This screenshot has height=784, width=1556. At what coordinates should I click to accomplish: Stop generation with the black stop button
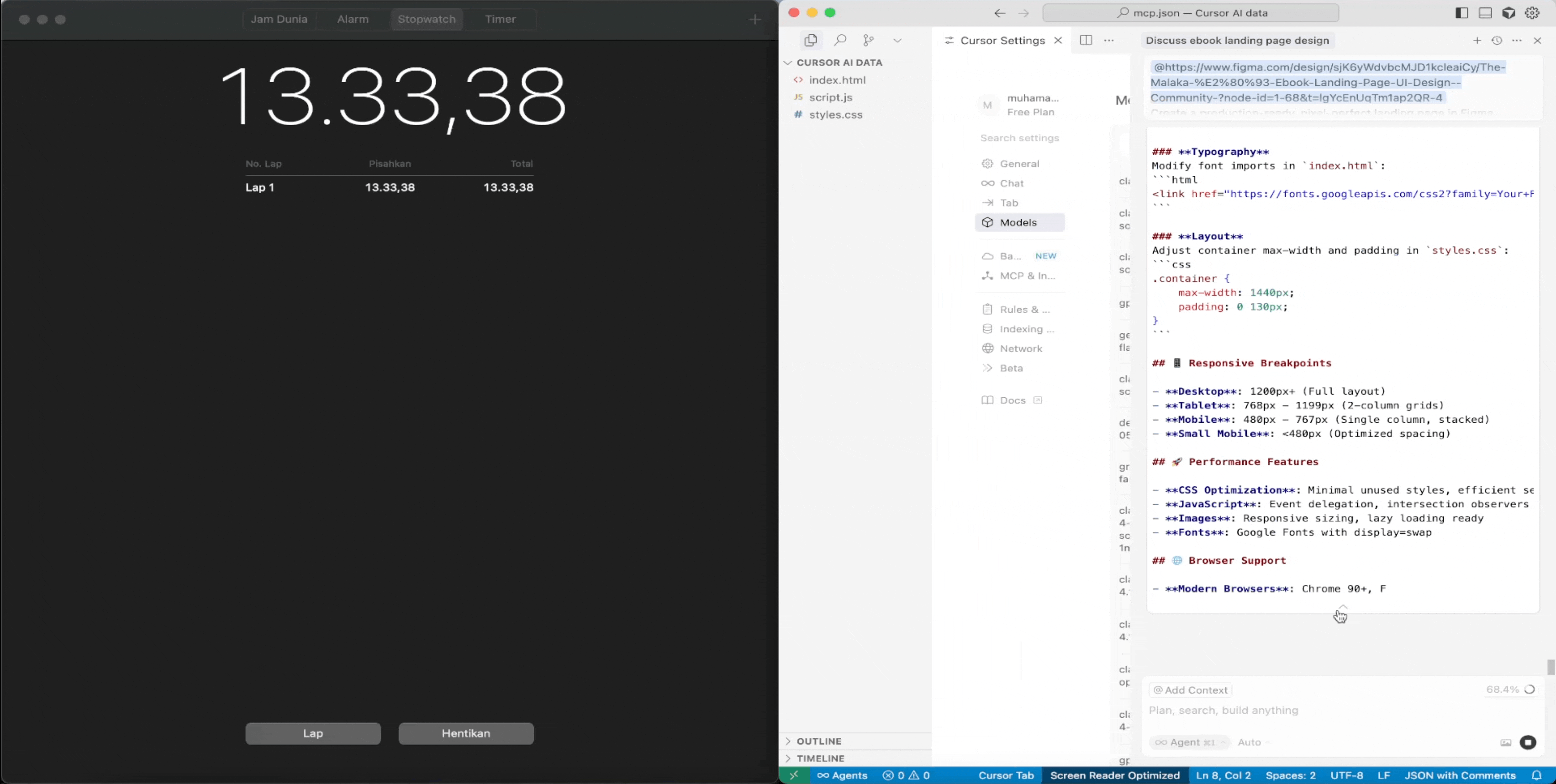1528,742
